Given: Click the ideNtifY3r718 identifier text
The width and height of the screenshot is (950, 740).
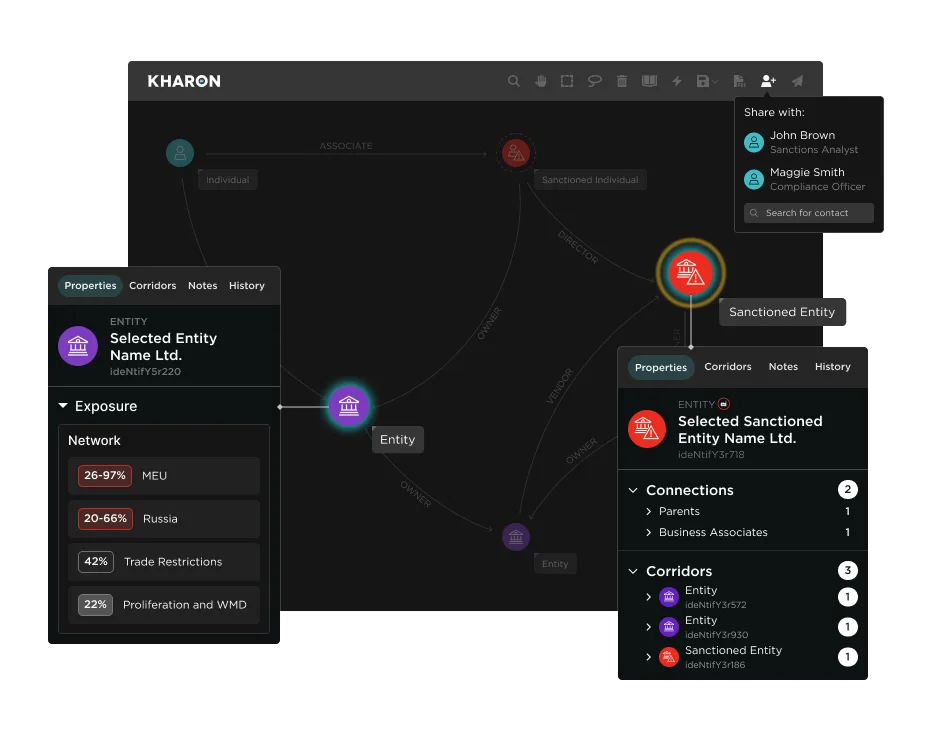Looking at the screenshot, I should tap(711, 455).
